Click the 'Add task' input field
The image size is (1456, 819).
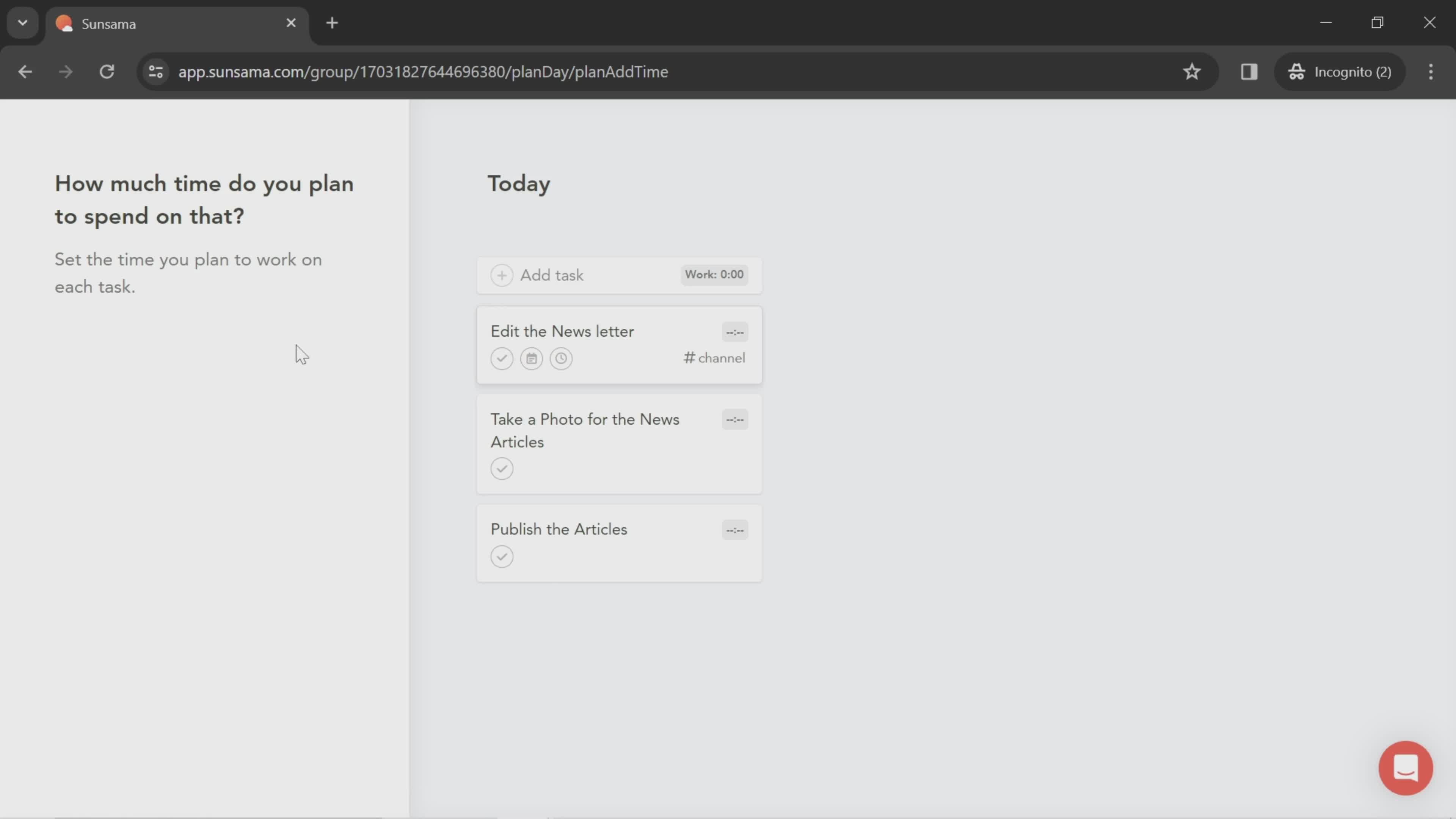pyautogui.click(x=619, y=275)
